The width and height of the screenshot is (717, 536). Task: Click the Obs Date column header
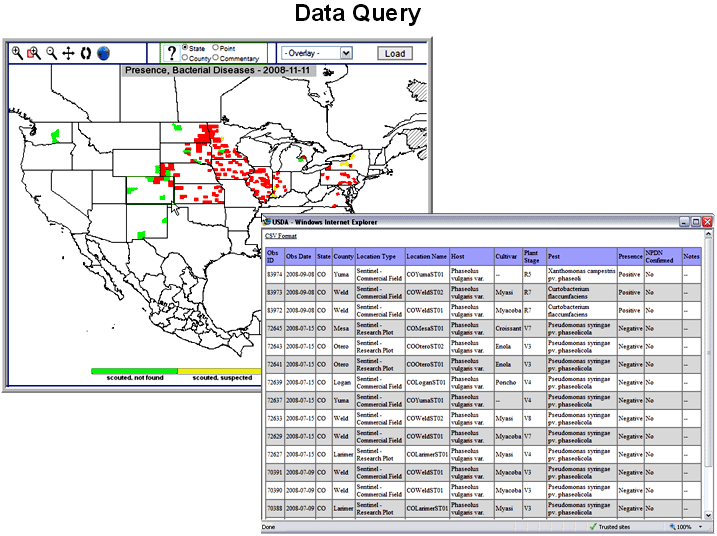[x=299, y=257]
